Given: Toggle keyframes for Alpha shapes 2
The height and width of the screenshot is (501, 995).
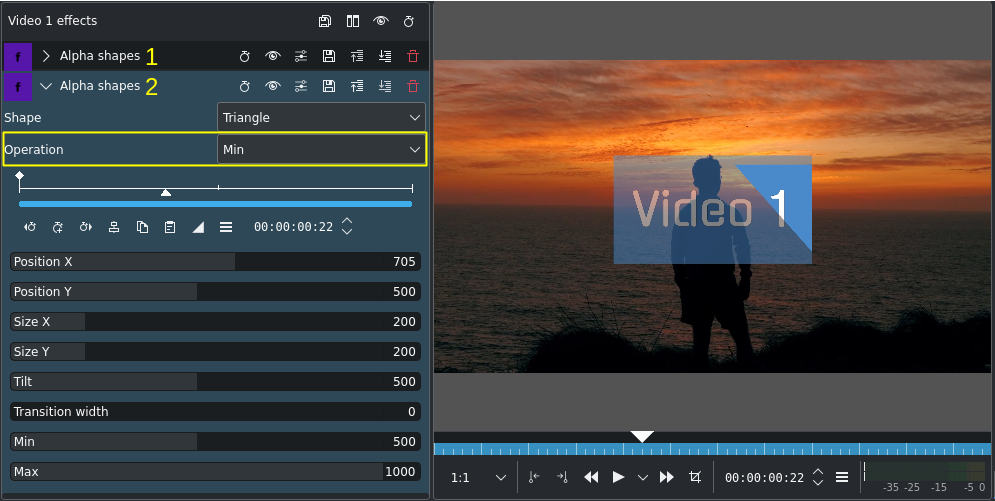Looking at the screenshot, I should [244, 86].
